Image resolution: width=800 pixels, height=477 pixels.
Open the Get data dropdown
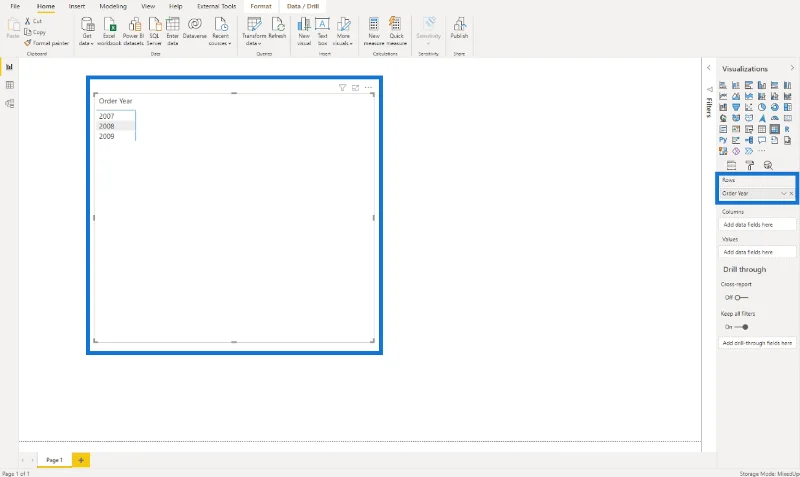[87, 31]
